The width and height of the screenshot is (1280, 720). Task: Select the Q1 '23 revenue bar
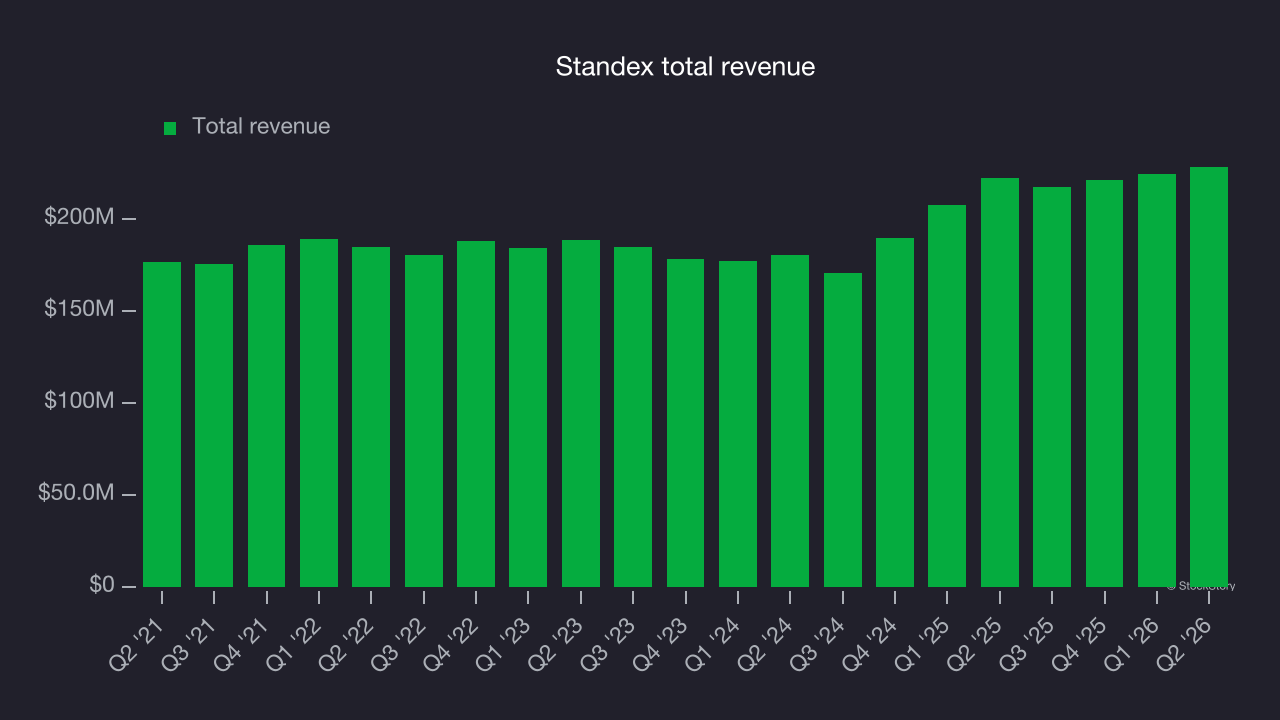point(528,417)
